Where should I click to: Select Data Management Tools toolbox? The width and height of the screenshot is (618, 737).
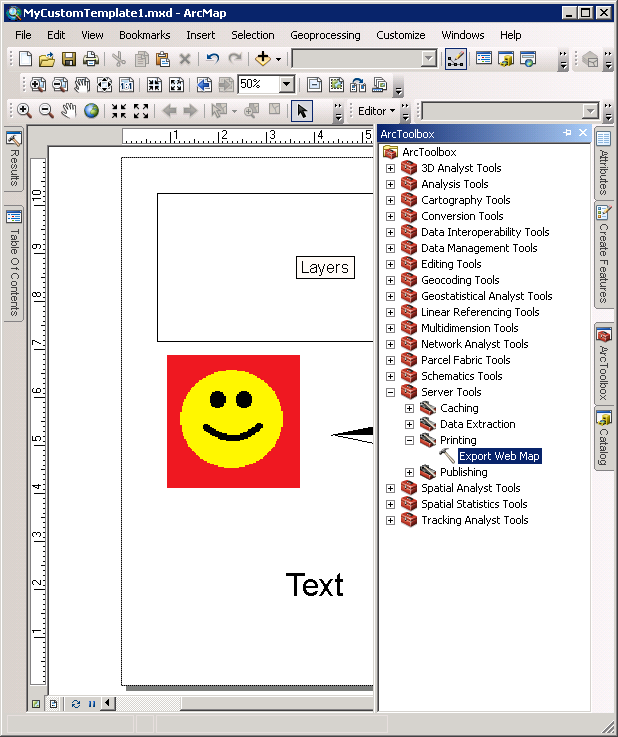[x=479, y=248]
